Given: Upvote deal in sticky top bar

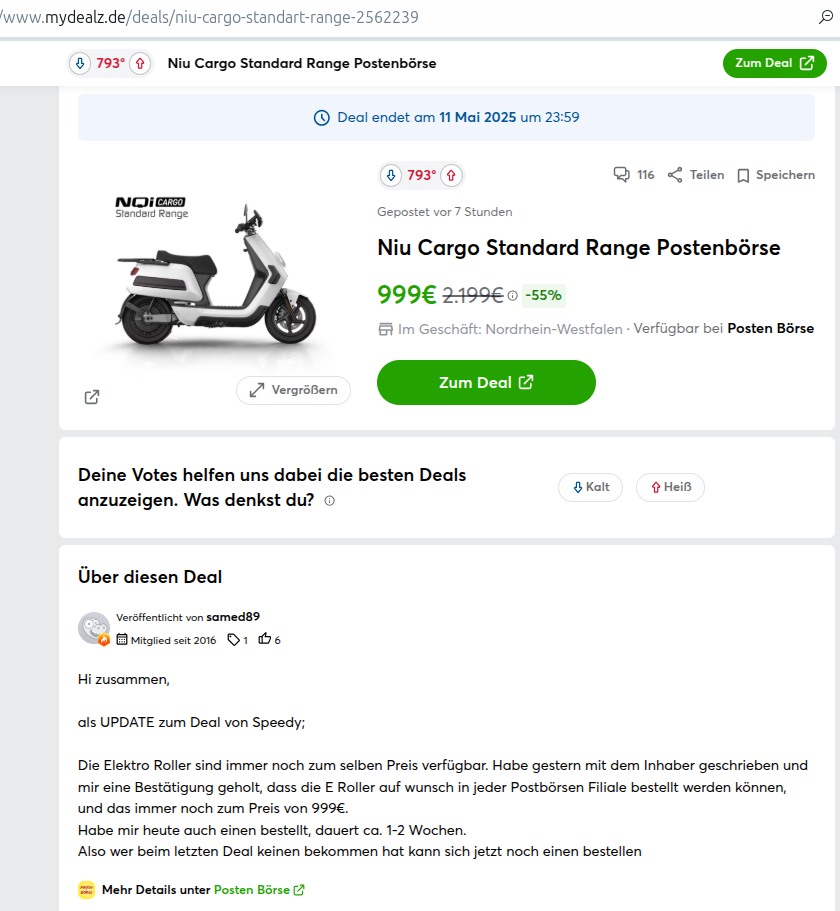Looking at the screenshot, I should [x=139, y=63].
